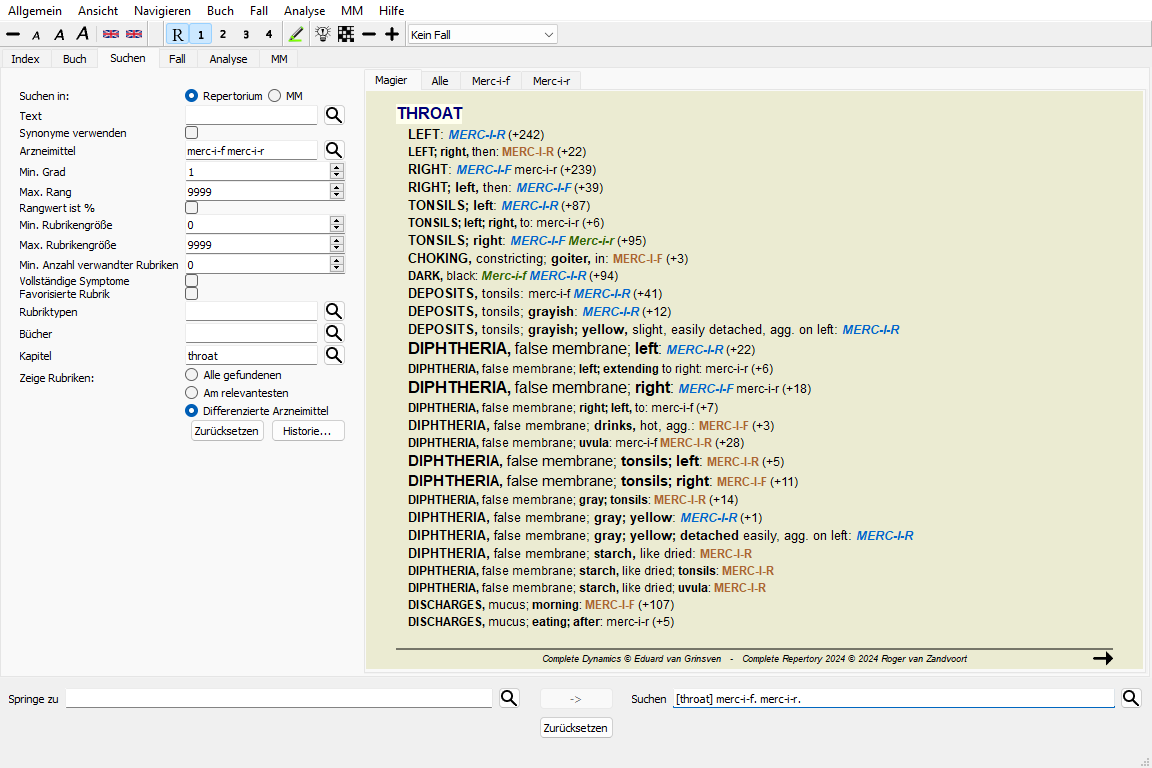Check the Favorisierte Rubrik checkbox
Screen dimensions: 1152x768
(192, 294)
